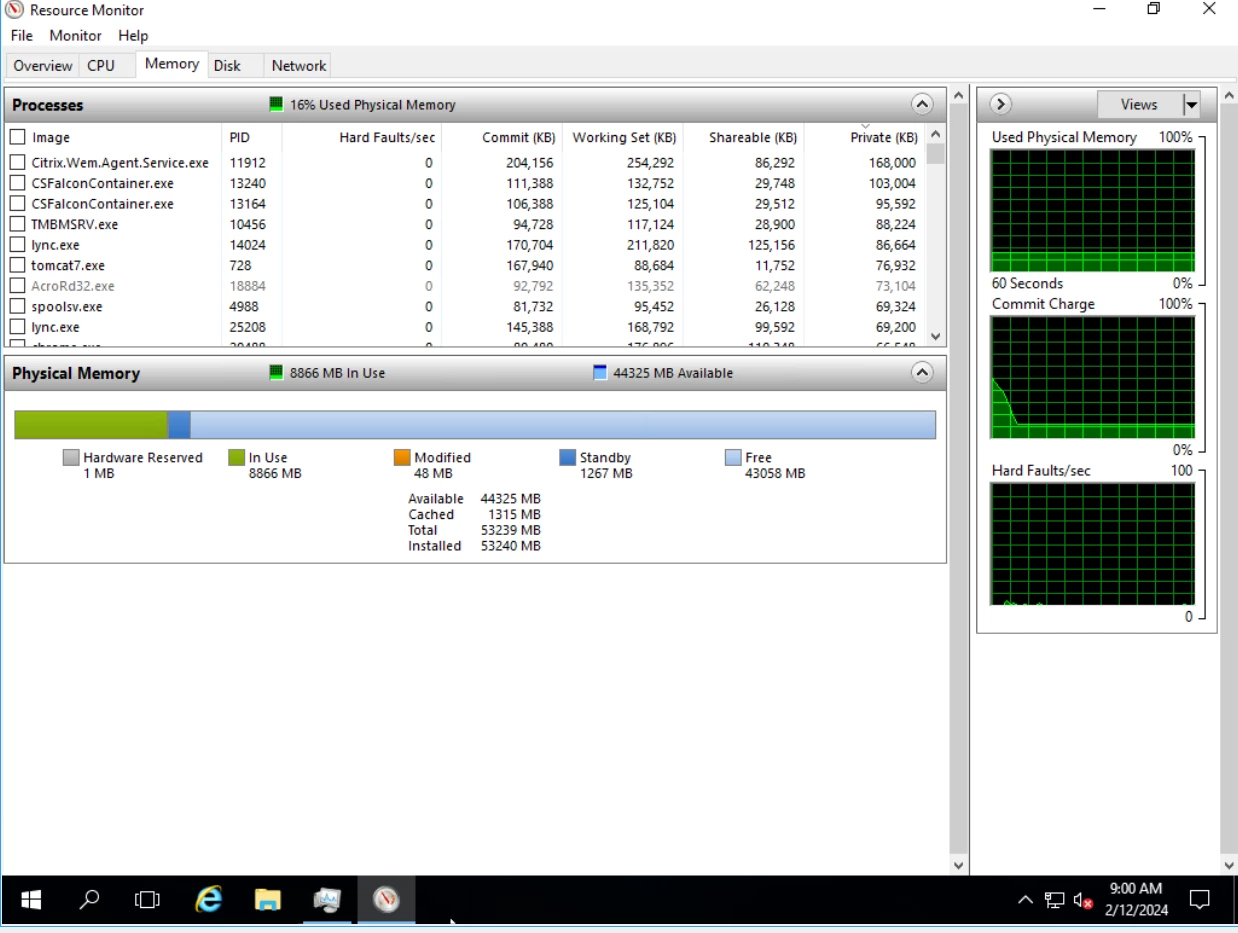Show hidden system tray icons
The image size is (1238, 933).
1025,900
